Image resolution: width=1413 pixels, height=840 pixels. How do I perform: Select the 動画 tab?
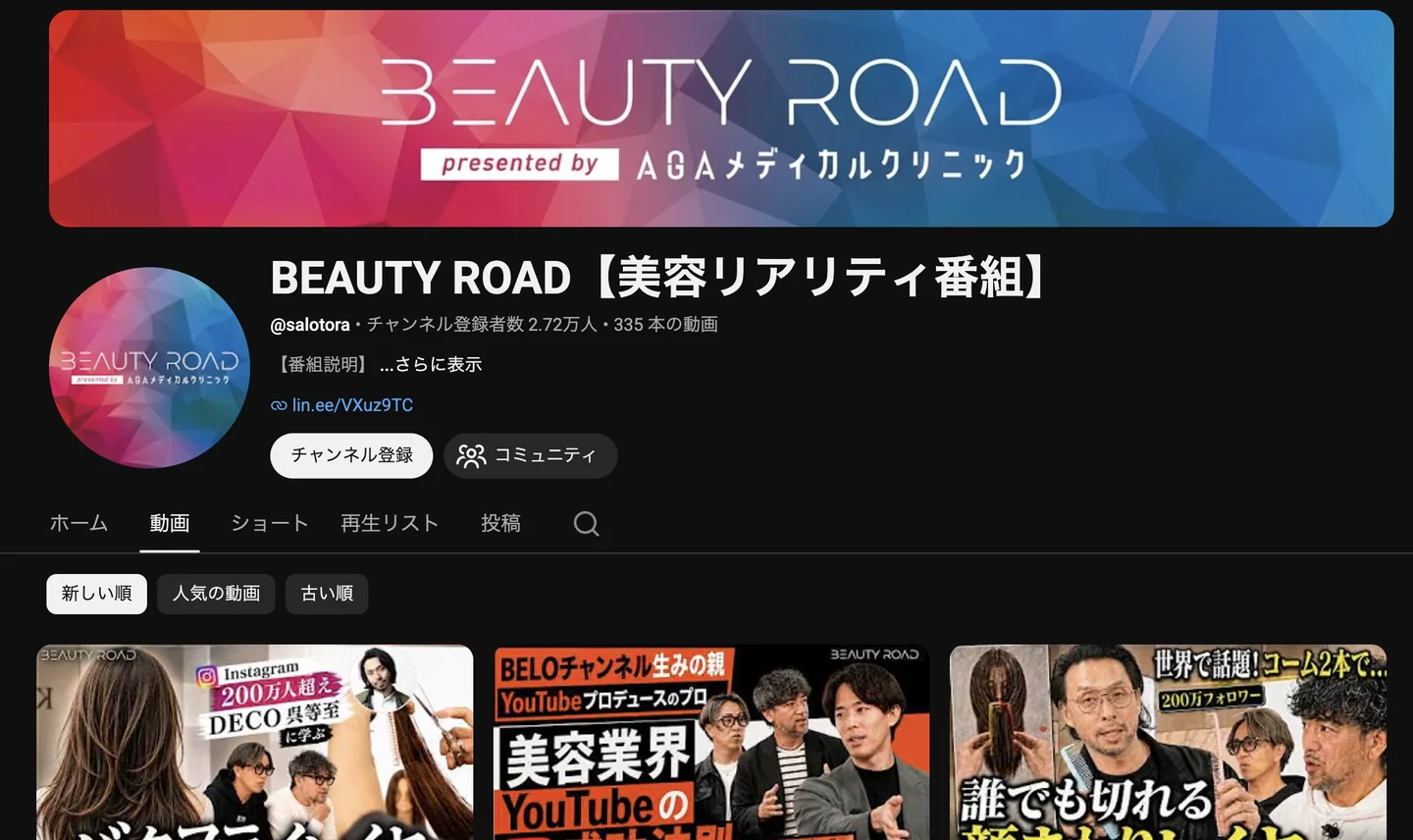coord(170,523)
